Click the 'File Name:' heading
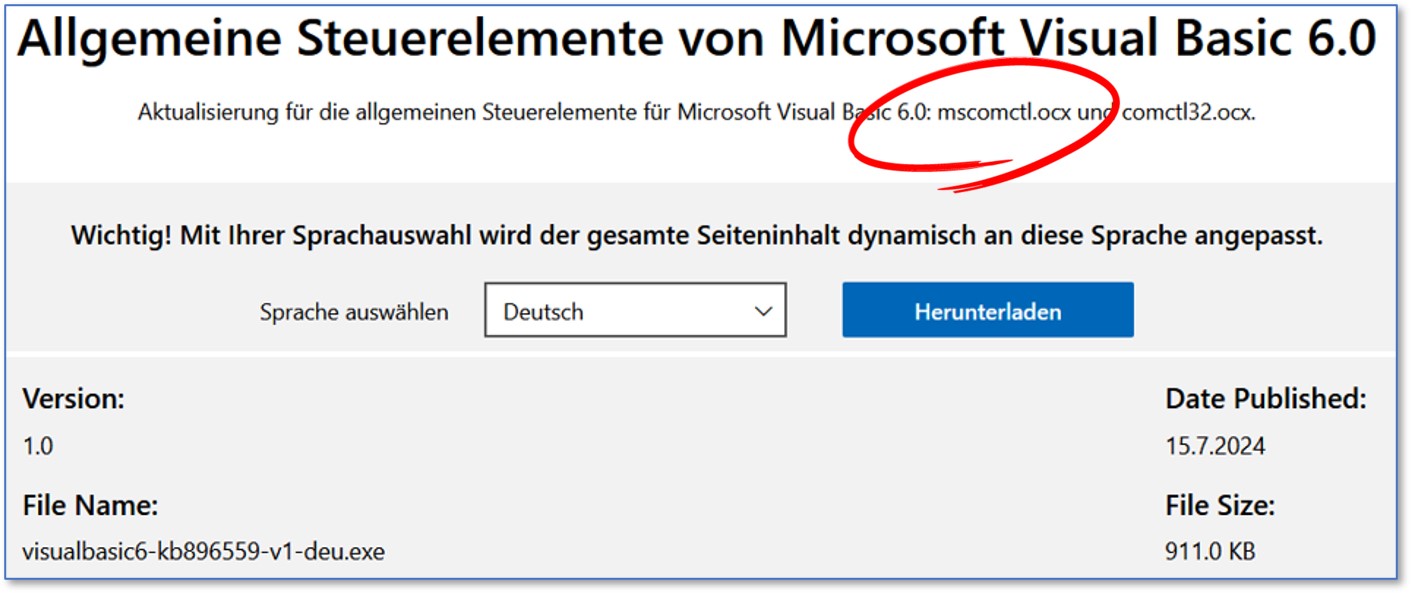 click(90, 506)
